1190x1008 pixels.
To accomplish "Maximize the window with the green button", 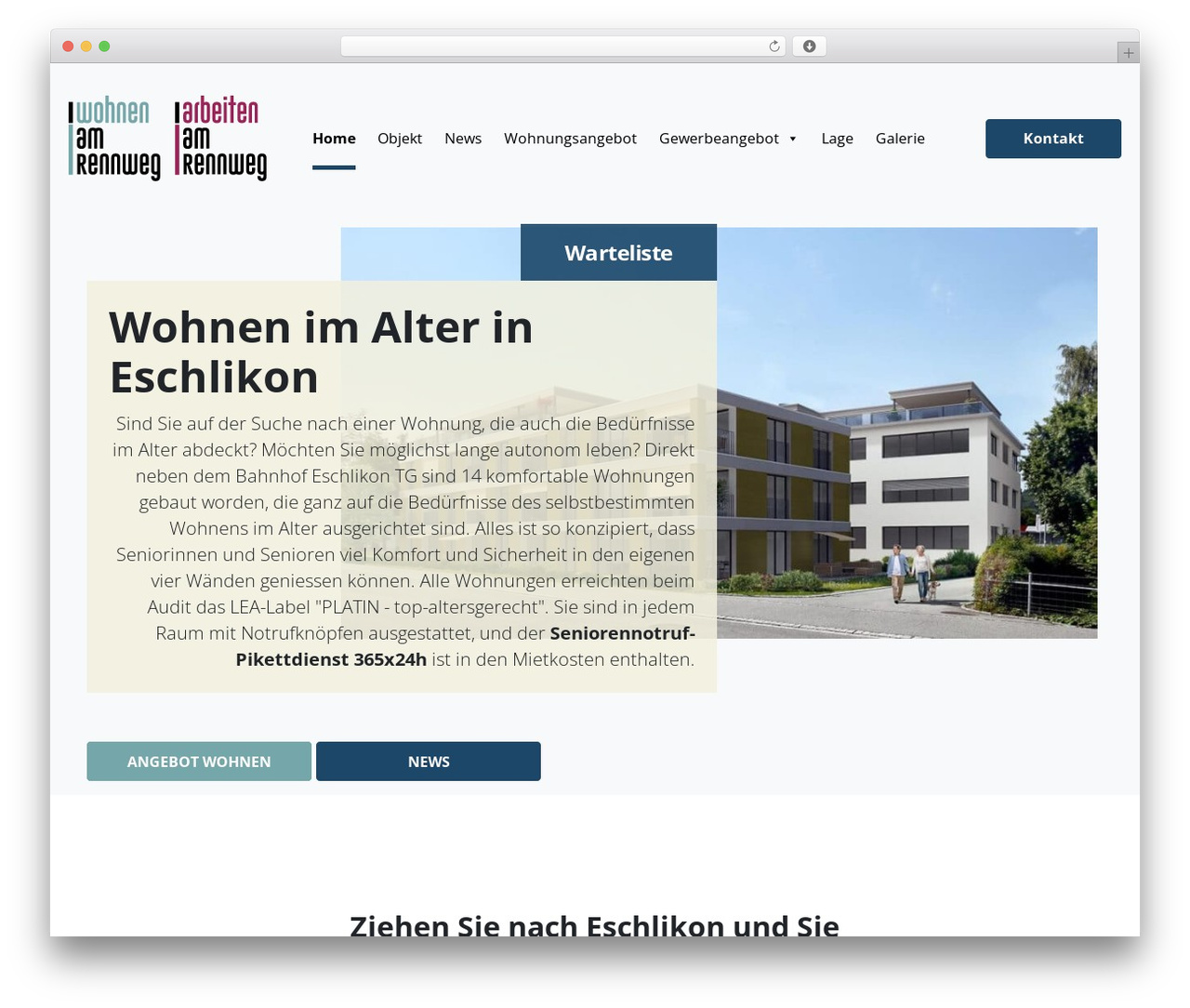I will 104,46.
